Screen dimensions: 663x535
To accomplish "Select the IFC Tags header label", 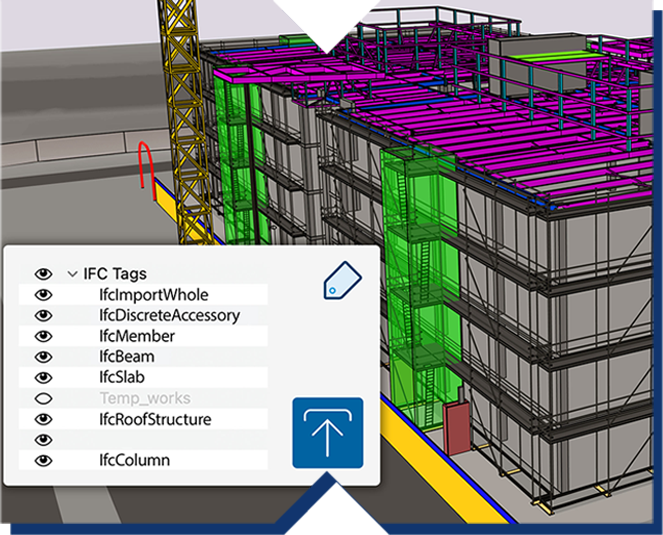I will click(115, 274).
